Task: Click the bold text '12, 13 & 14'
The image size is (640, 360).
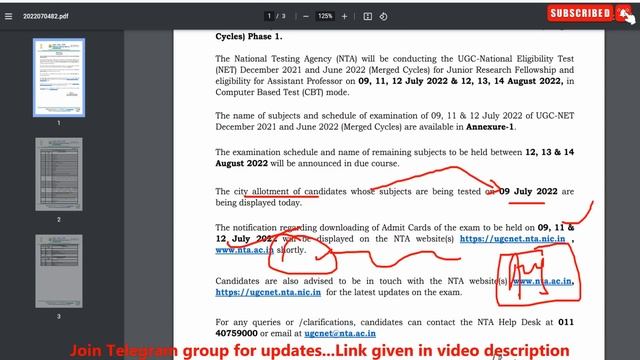Action: tap(549, 152)
